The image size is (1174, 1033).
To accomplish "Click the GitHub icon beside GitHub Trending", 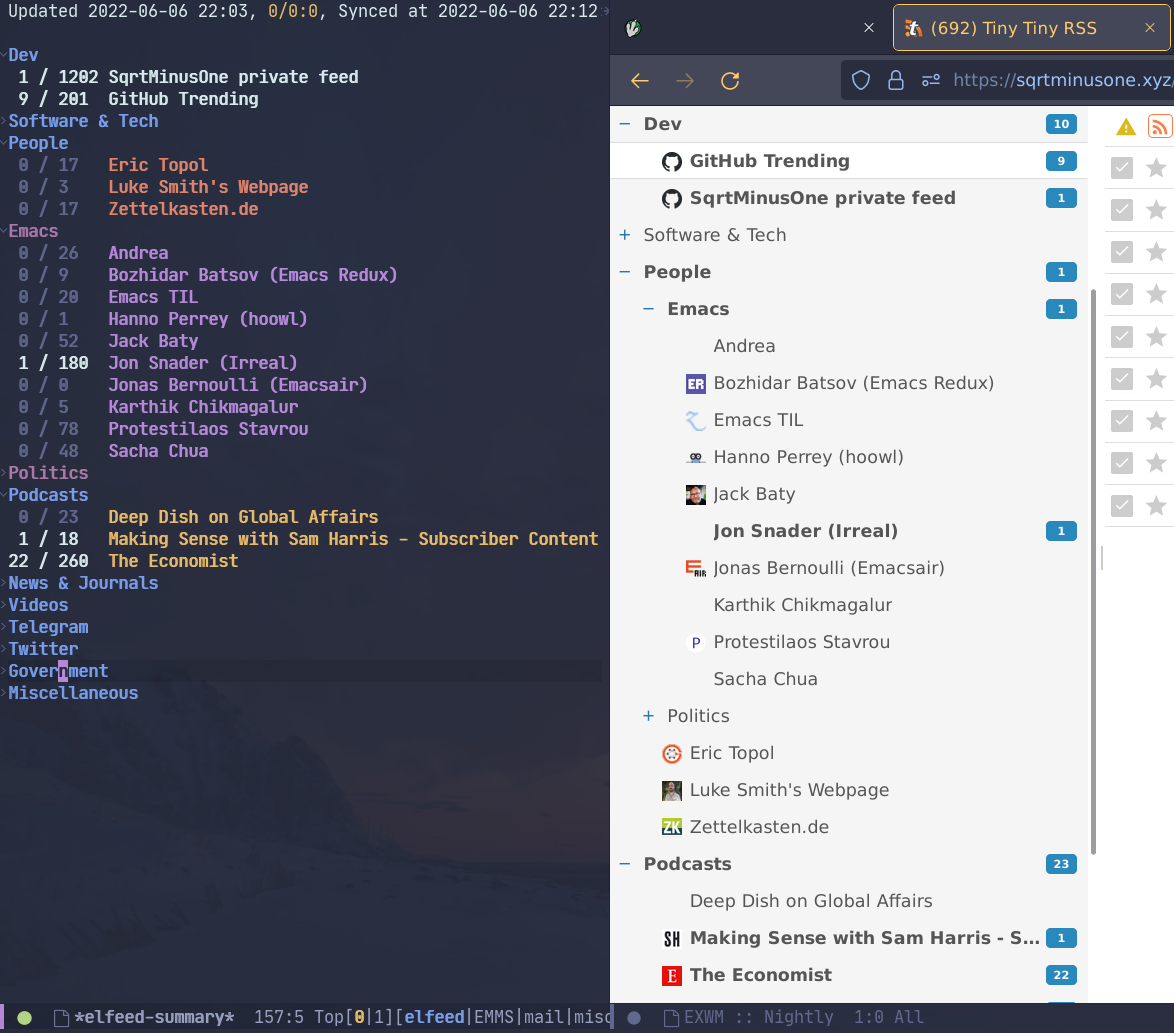I will (671, 160).
